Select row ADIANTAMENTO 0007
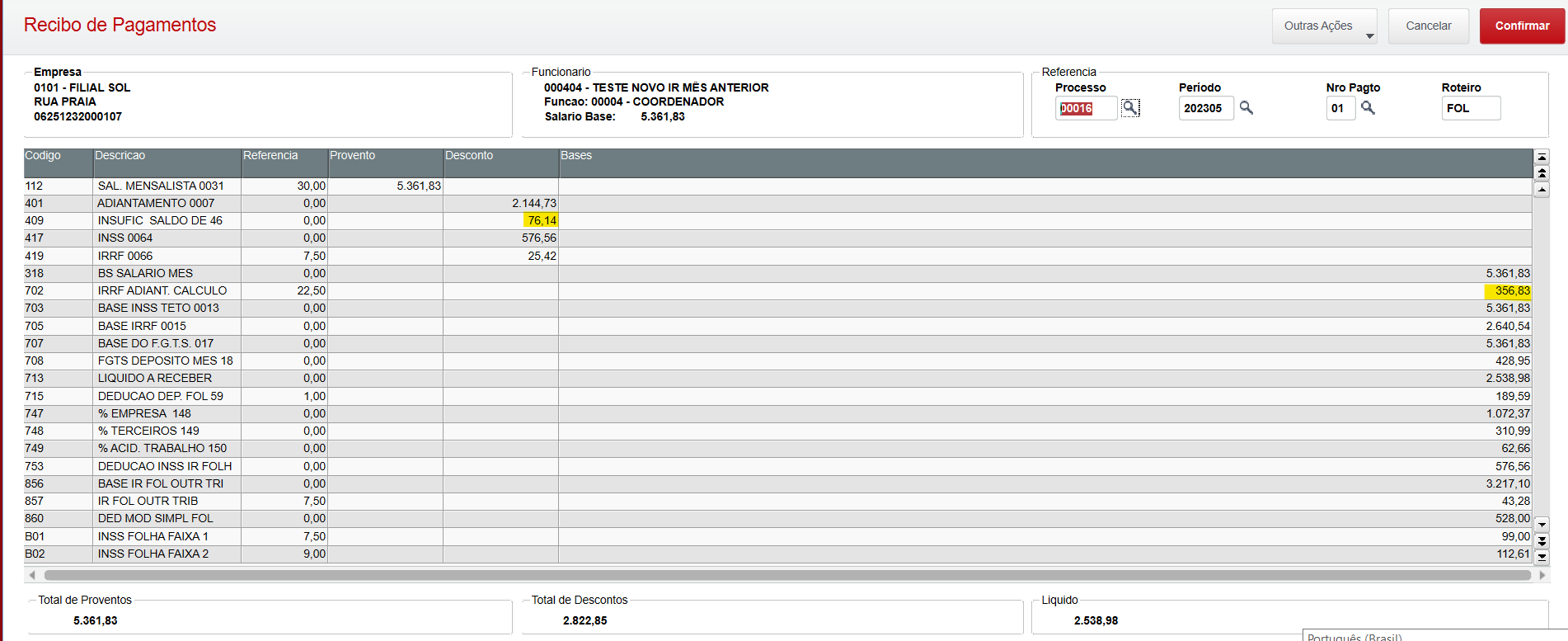This screenshot has height=641, width=1568. [777, 203]
